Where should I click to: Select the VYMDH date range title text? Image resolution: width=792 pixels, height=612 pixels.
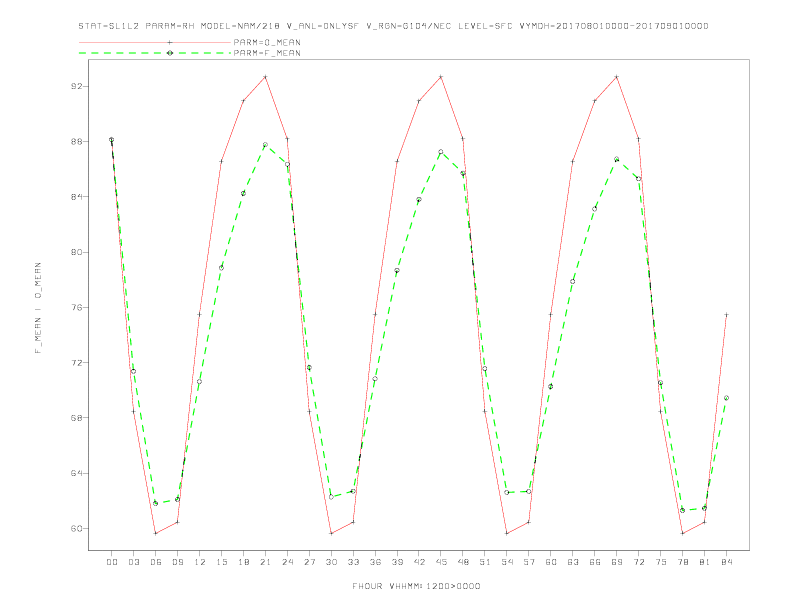pyautogui.click(x=614, y=26)
